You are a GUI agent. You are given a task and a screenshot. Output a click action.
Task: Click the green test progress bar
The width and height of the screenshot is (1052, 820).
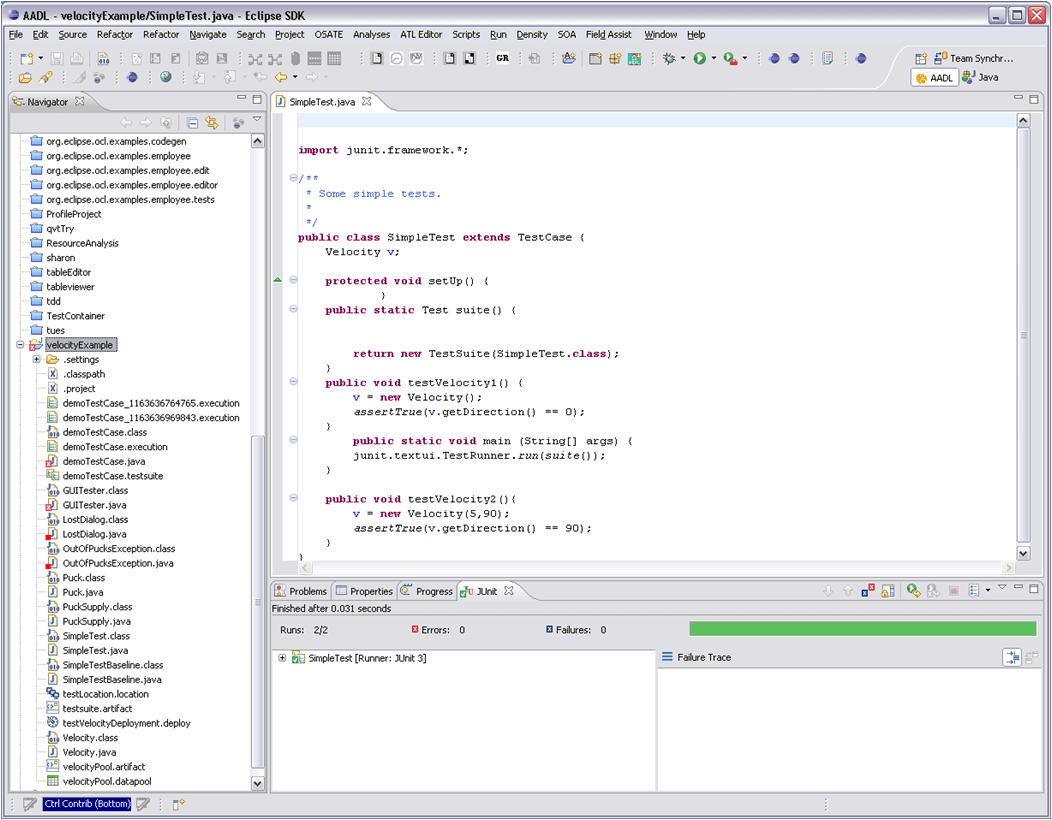(x=862, y=628)
